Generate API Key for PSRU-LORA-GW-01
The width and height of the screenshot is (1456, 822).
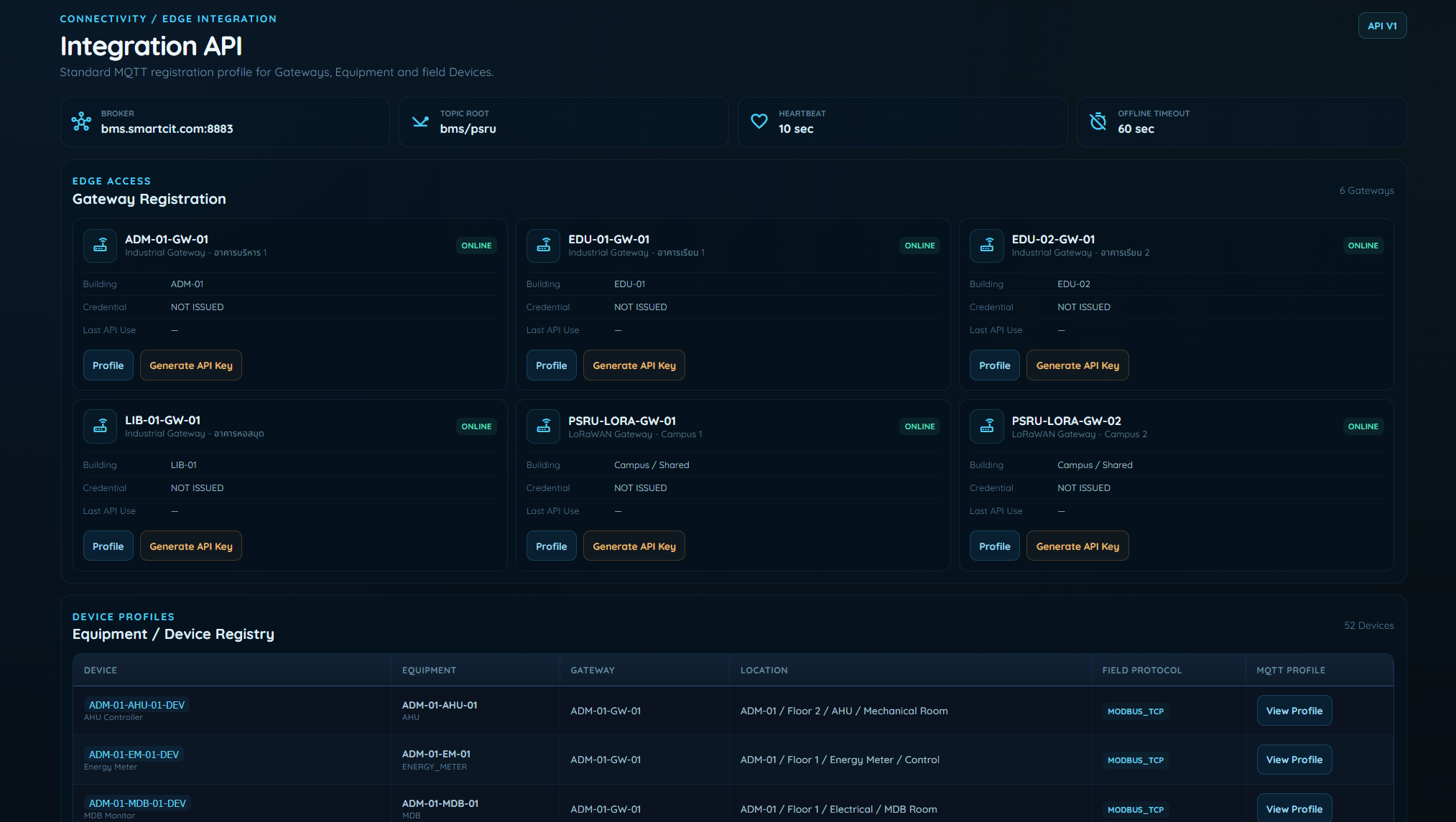pos(634,546)
